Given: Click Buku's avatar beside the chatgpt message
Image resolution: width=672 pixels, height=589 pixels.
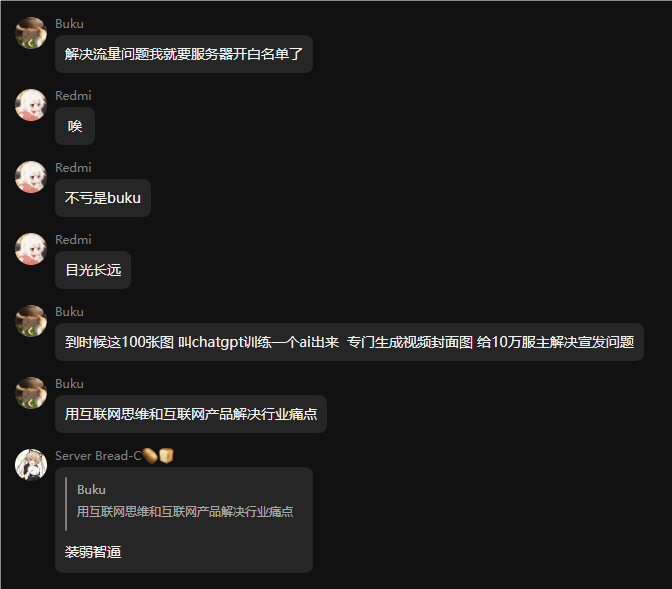Looking at the screenshot, I should point(31,321).
